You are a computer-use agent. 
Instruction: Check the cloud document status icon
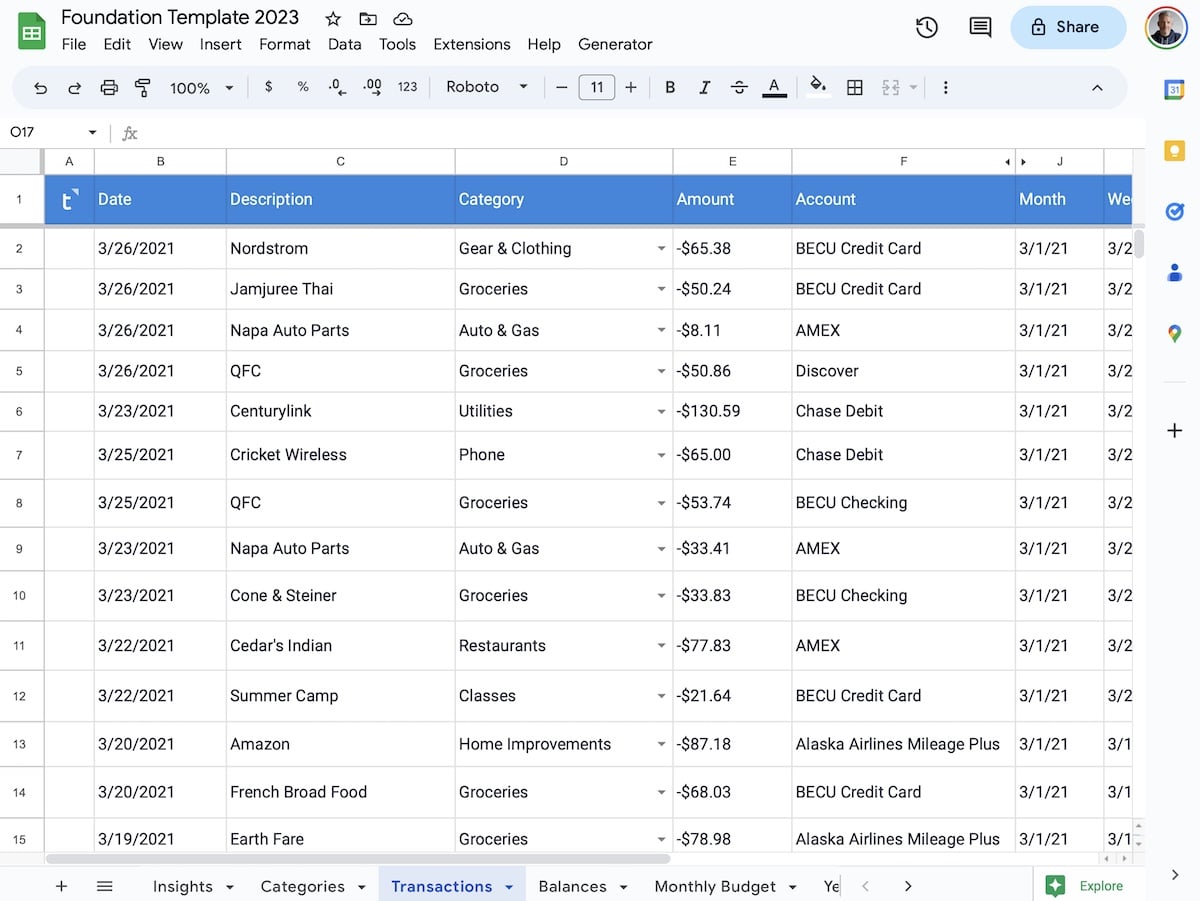[403, 19]
